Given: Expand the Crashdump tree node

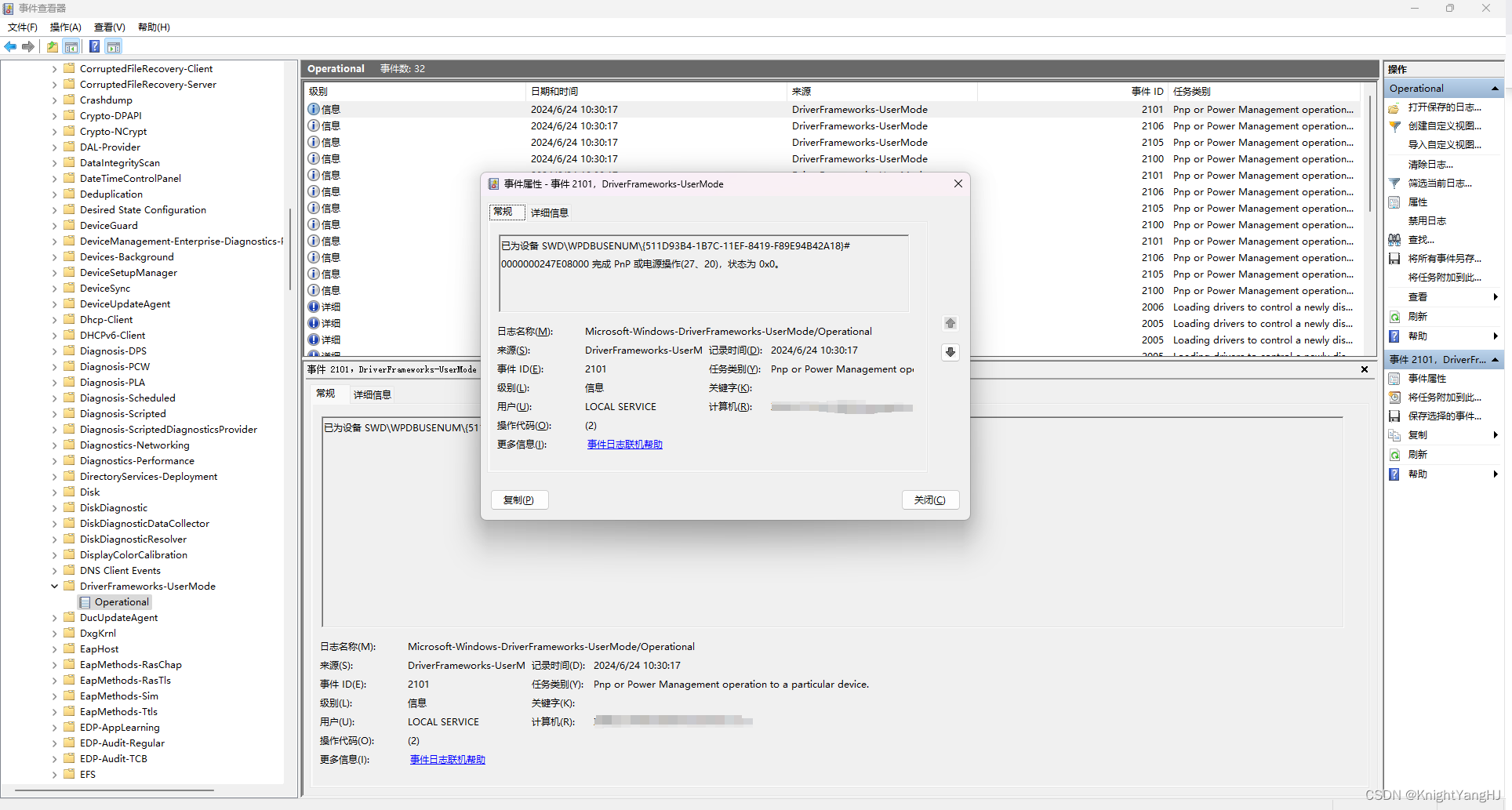Looking at the screenshot, I should coord(54,100).
